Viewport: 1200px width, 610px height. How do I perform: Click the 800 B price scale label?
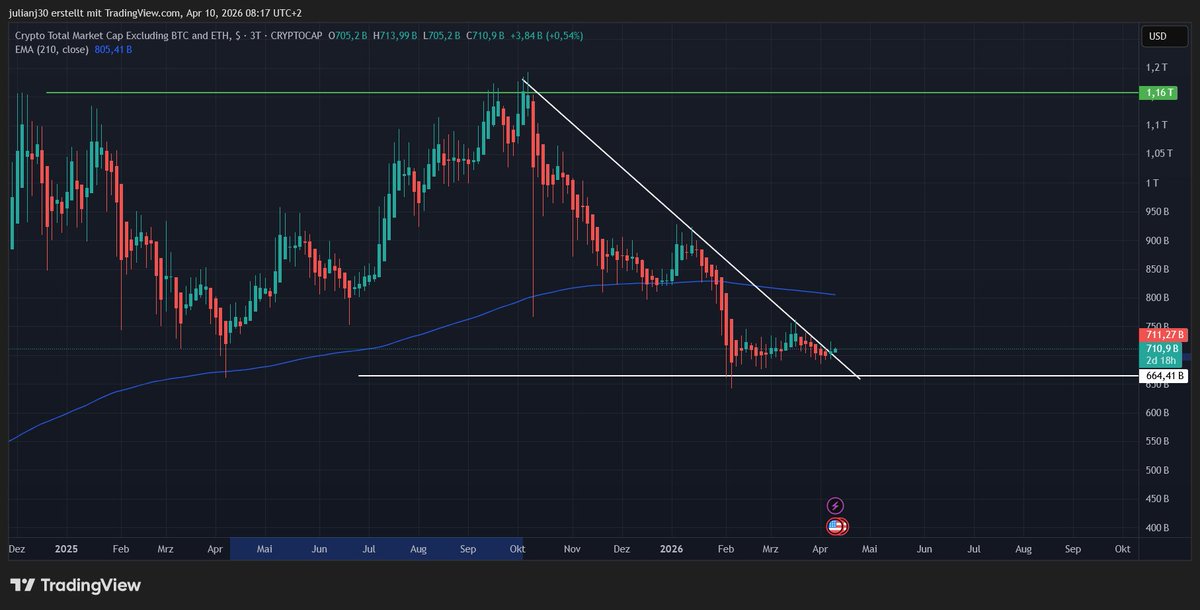point(1158,298)
